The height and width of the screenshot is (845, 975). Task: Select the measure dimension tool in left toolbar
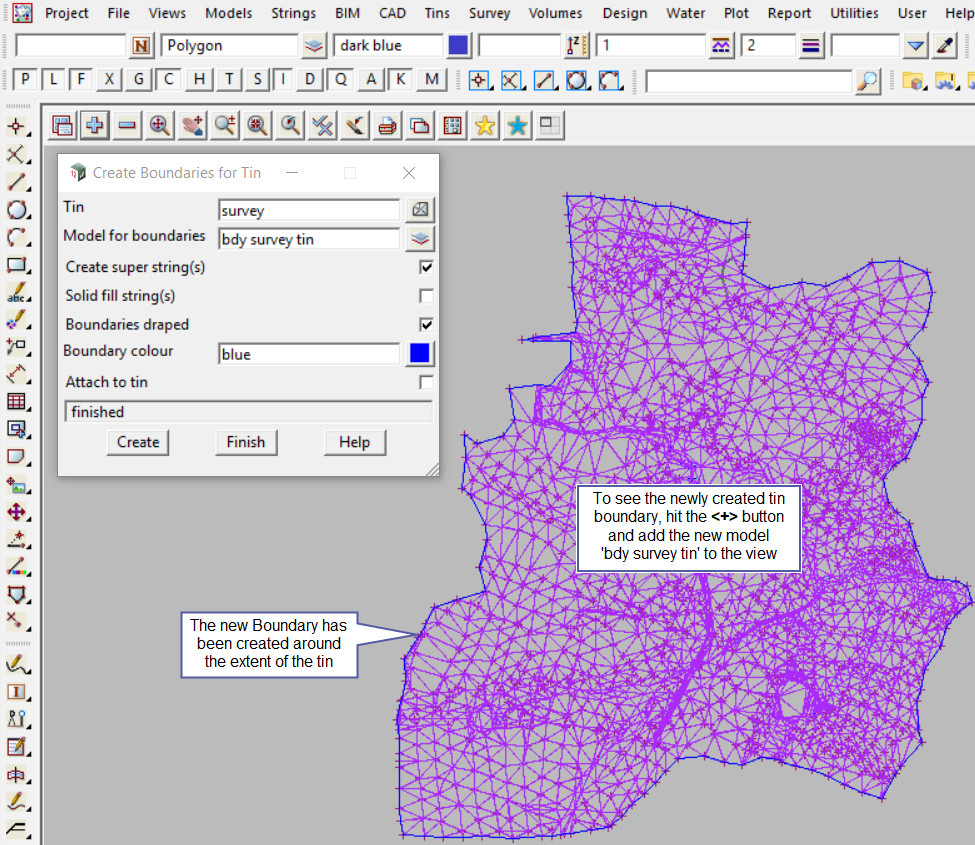tap(17, 374)
